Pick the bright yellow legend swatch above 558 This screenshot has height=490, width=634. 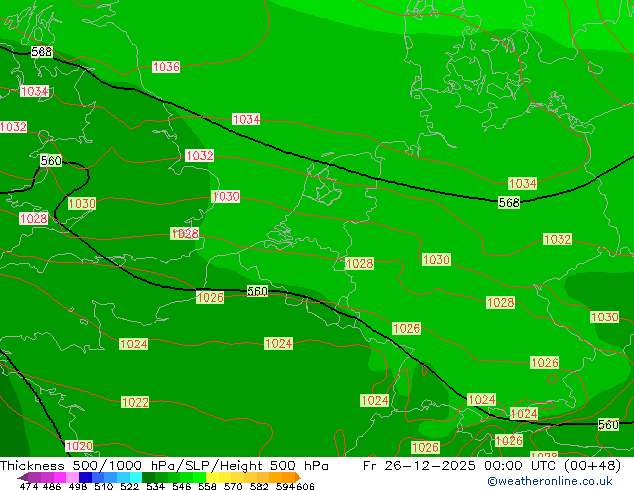tap(212, 477)
